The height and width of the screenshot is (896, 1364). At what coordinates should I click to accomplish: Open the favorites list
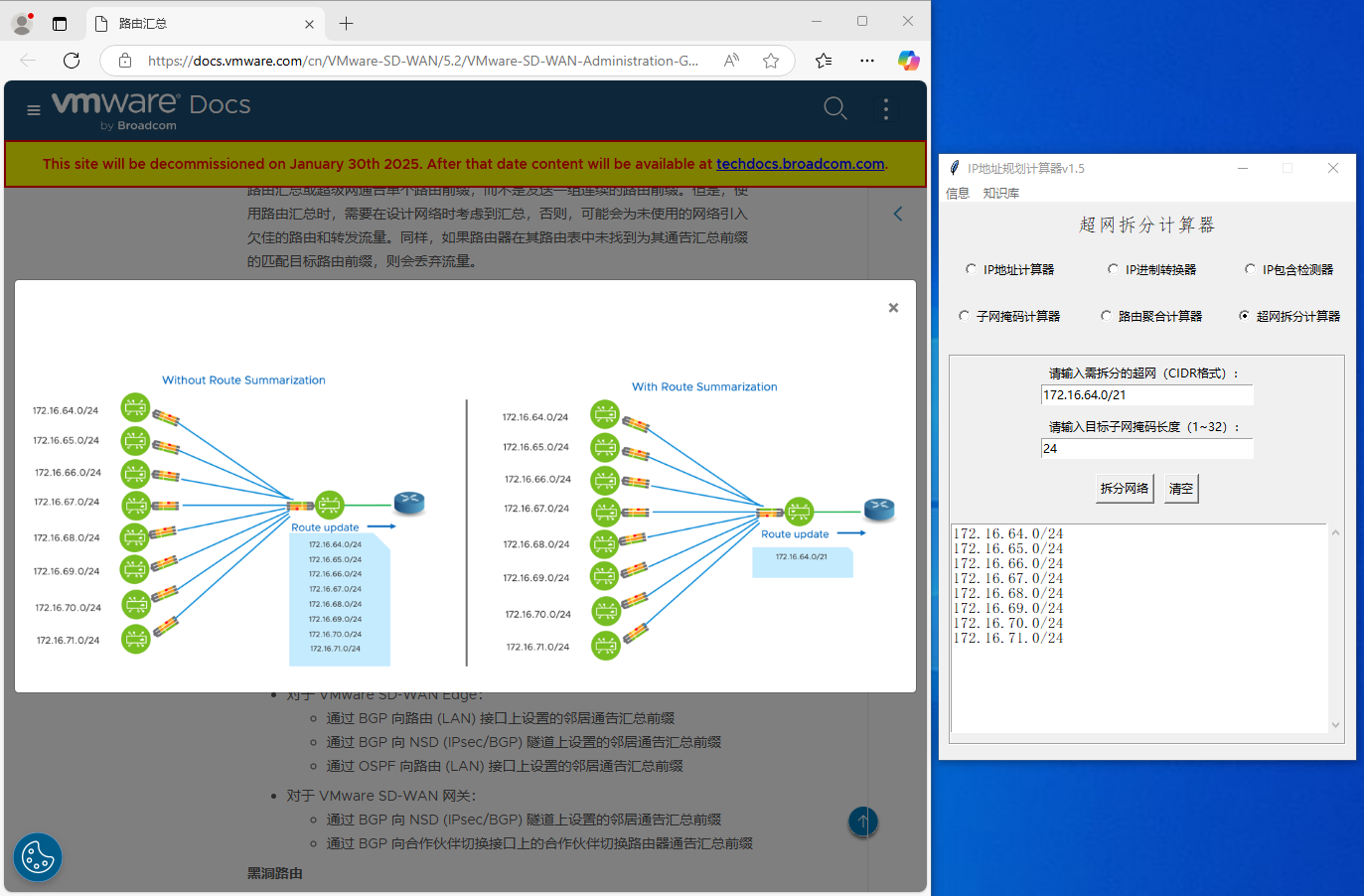[x=824, y=61]
